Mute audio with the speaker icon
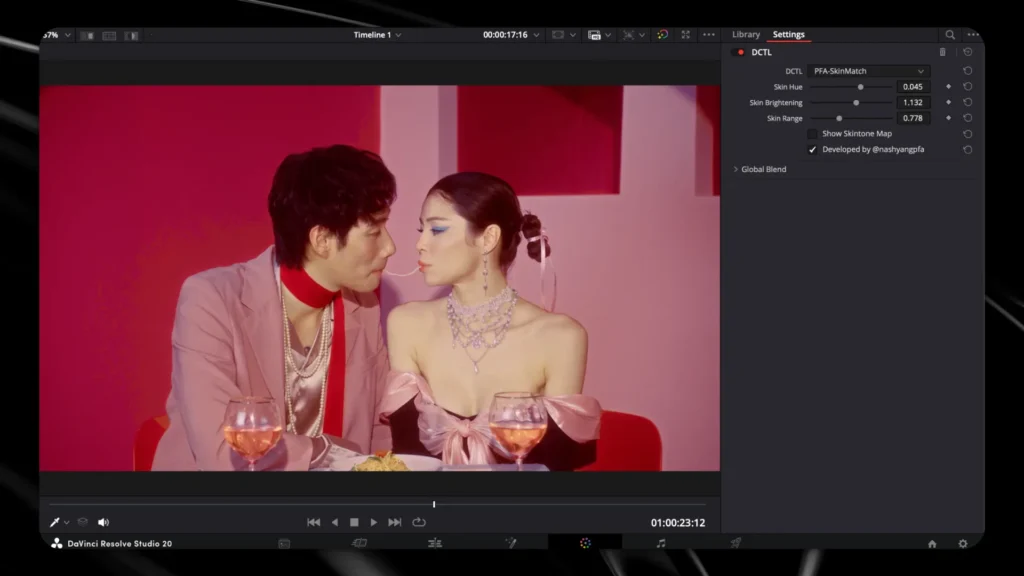The width and height of the screenshot is (1024, 576). (x=103, y=522)
